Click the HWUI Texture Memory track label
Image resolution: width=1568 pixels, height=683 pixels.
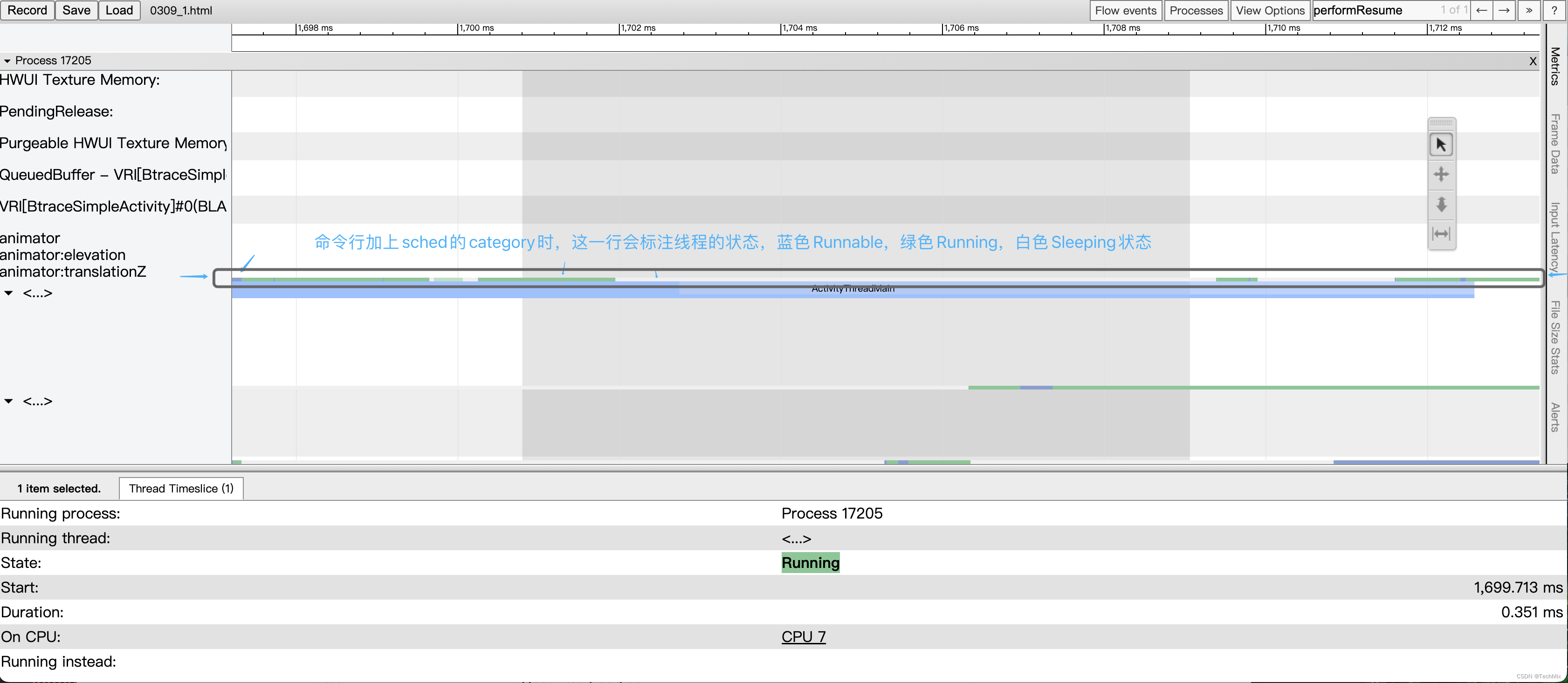point(80,80)
